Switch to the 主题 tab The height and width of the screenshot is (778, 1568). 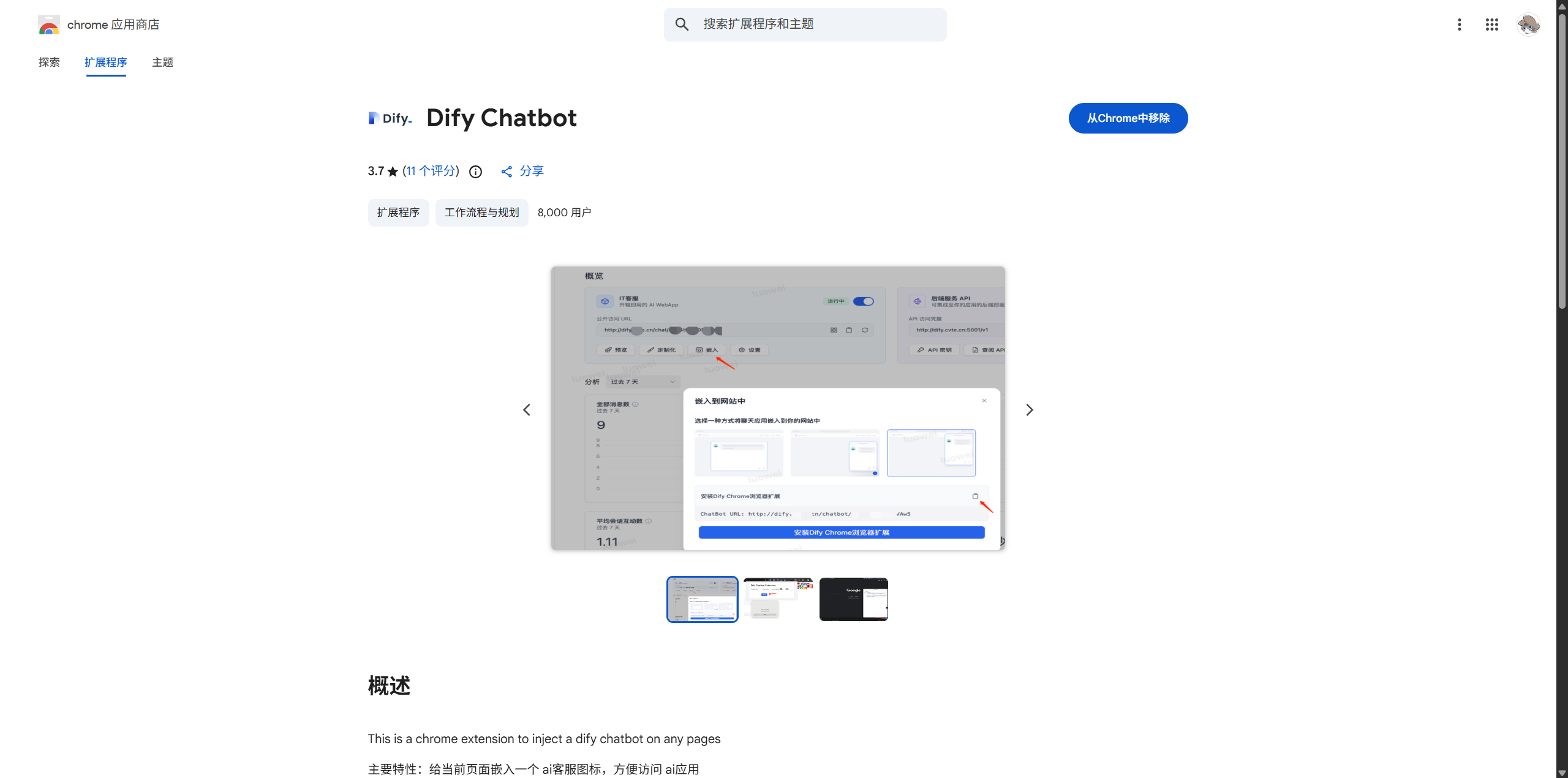point(162,62)
